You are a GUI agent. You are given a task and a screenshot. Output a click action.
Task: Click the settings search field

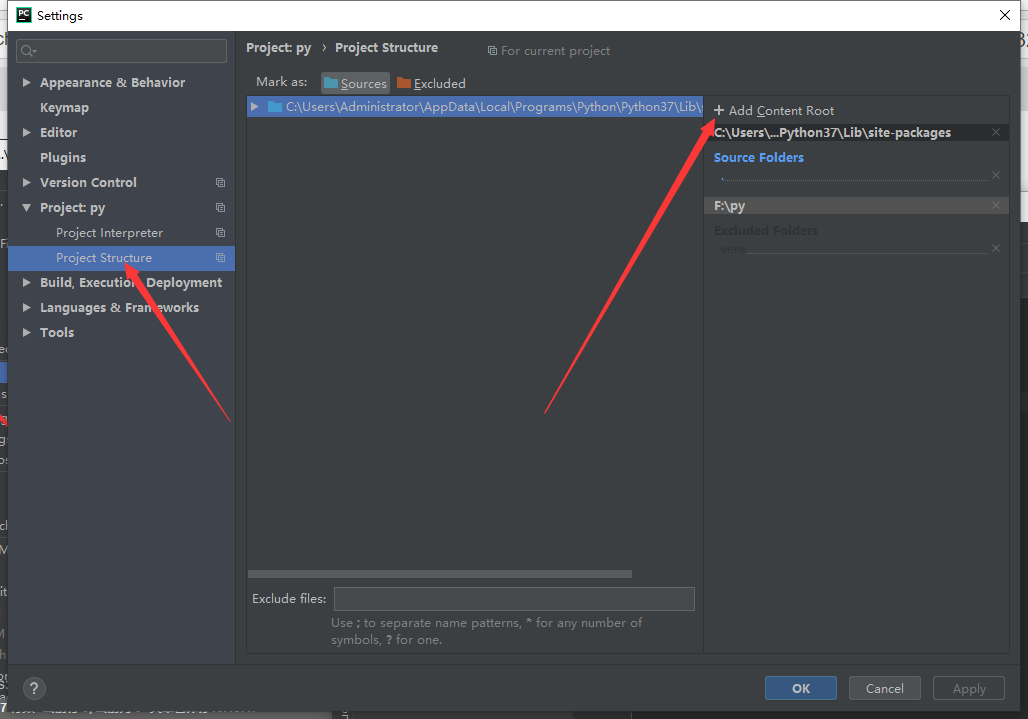121,51
